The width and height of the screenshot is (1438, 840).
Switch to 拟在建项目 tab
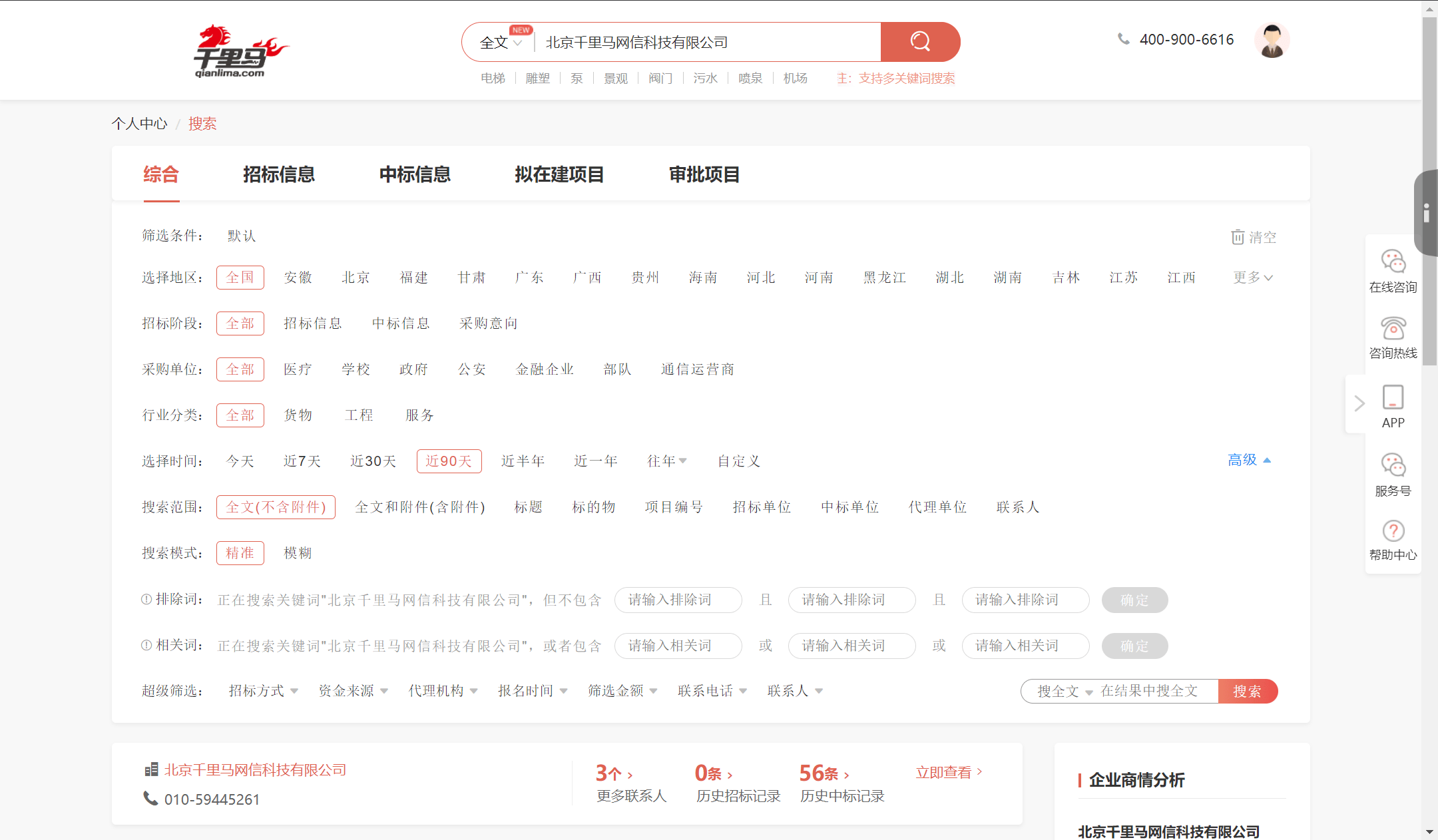(x=559, y=174)
